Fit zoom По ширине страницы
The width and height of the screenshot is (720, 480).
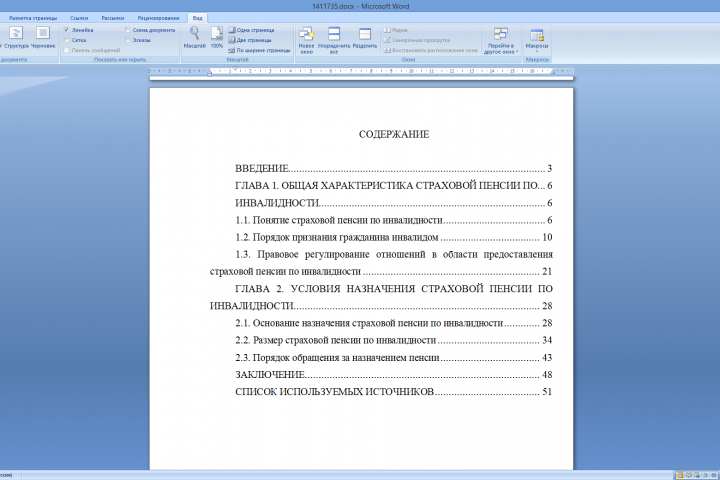pyautogui.click(x=259, y=50)
